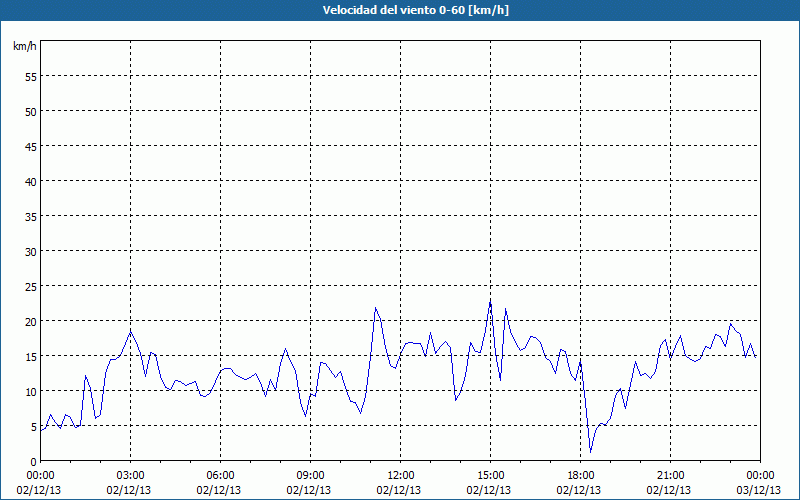Viewport: 800px width, 500px height.
Task: Select the y-axis value 45
Action: 31,146
